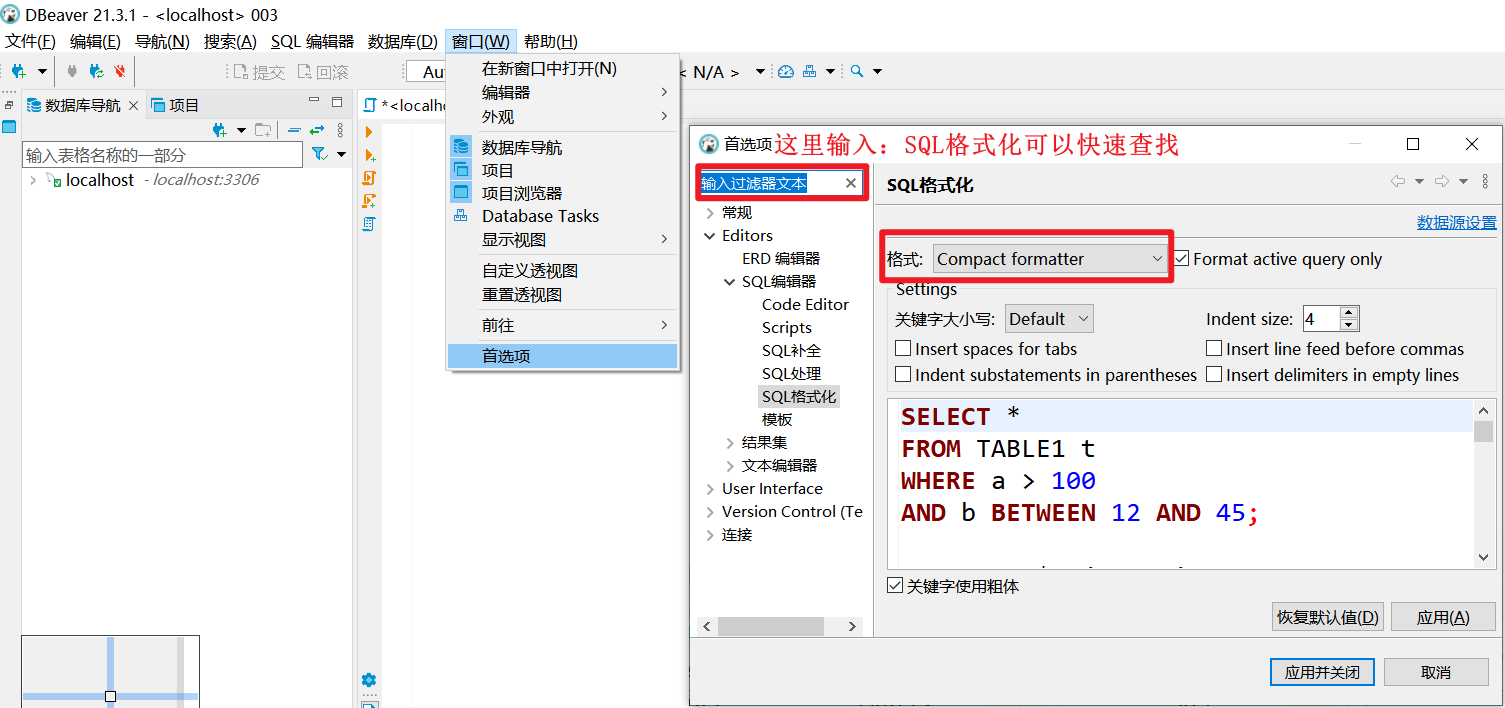Click the red Disconnect plug icon
Screen dimensions: 1505x708
120,71
